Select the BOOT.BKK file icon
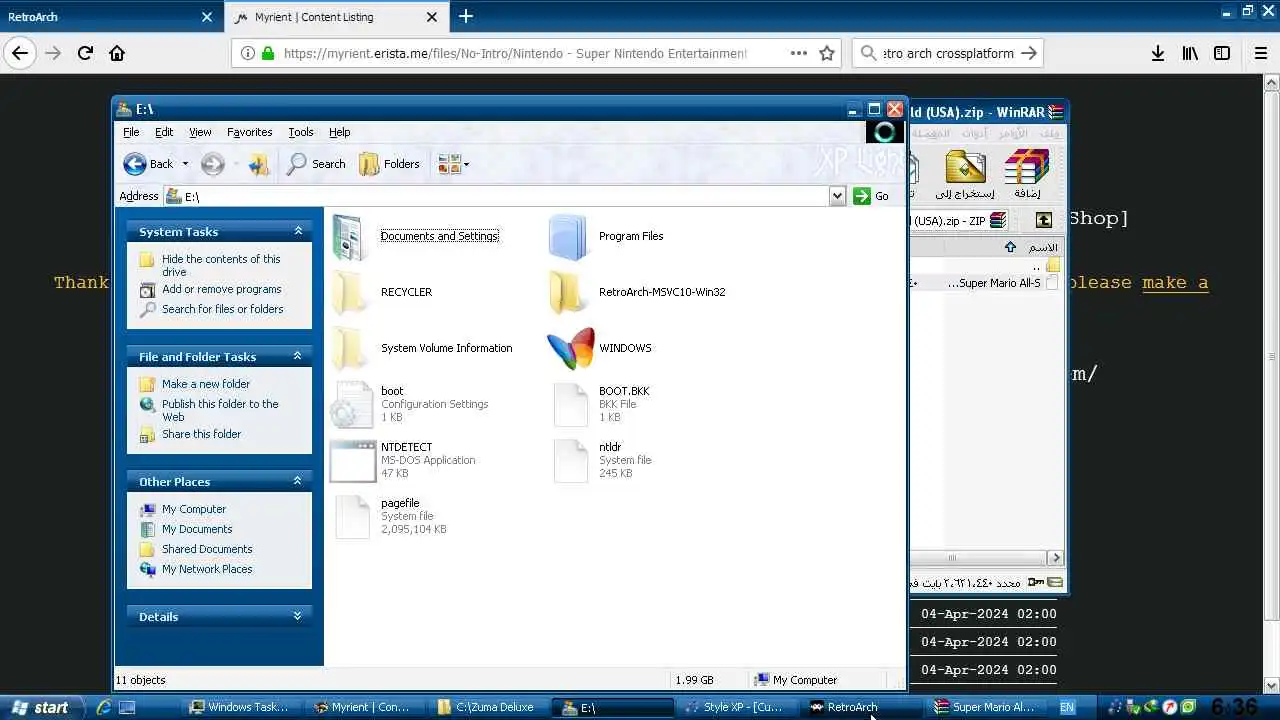Viewport: 1280px width, 720px height. (x=571, y=404)
